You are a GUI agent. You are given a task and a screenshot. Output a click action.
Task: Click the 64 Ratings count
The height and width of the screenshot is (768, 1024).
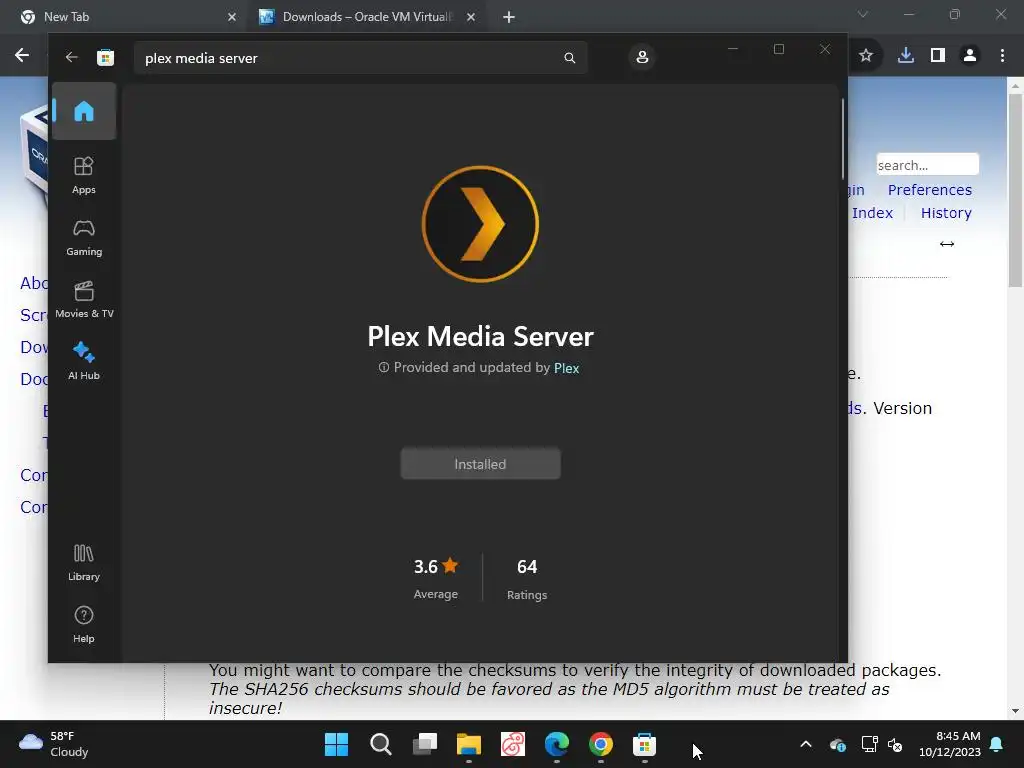pyautogui.click(x=526, y=578)
